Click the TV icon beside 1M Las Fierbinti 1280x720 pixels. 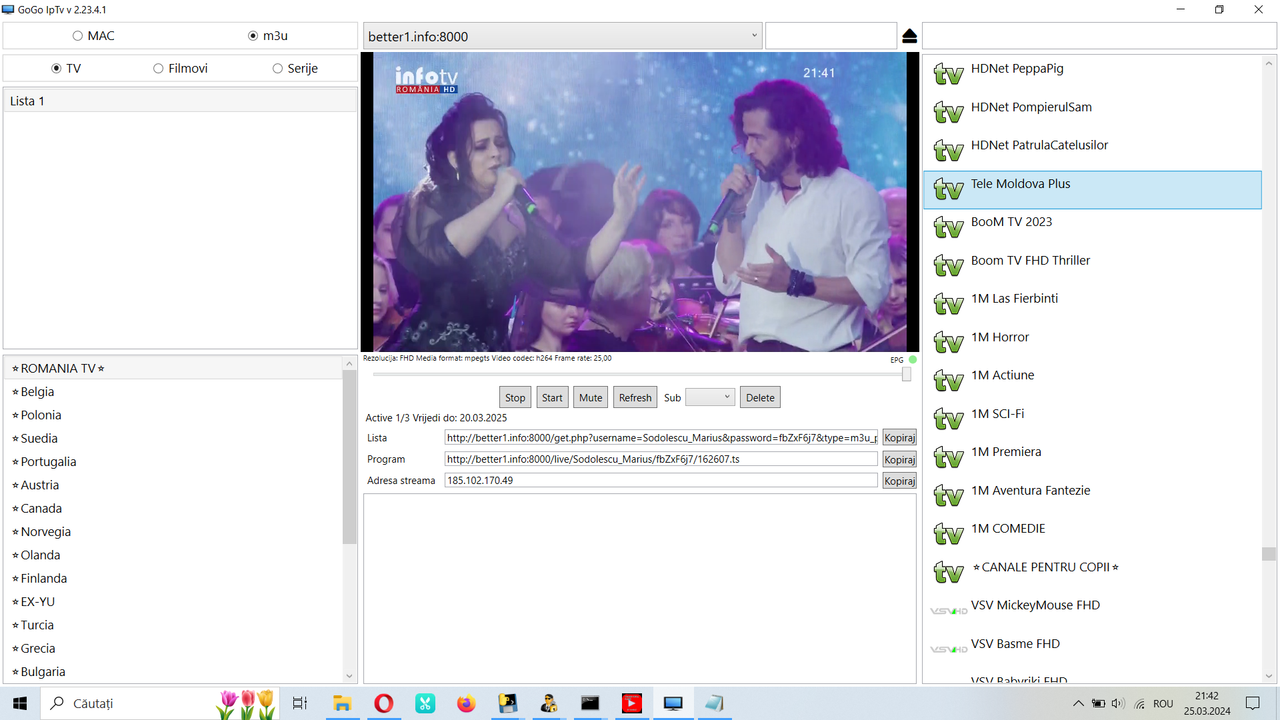click(x=948, y=304)
